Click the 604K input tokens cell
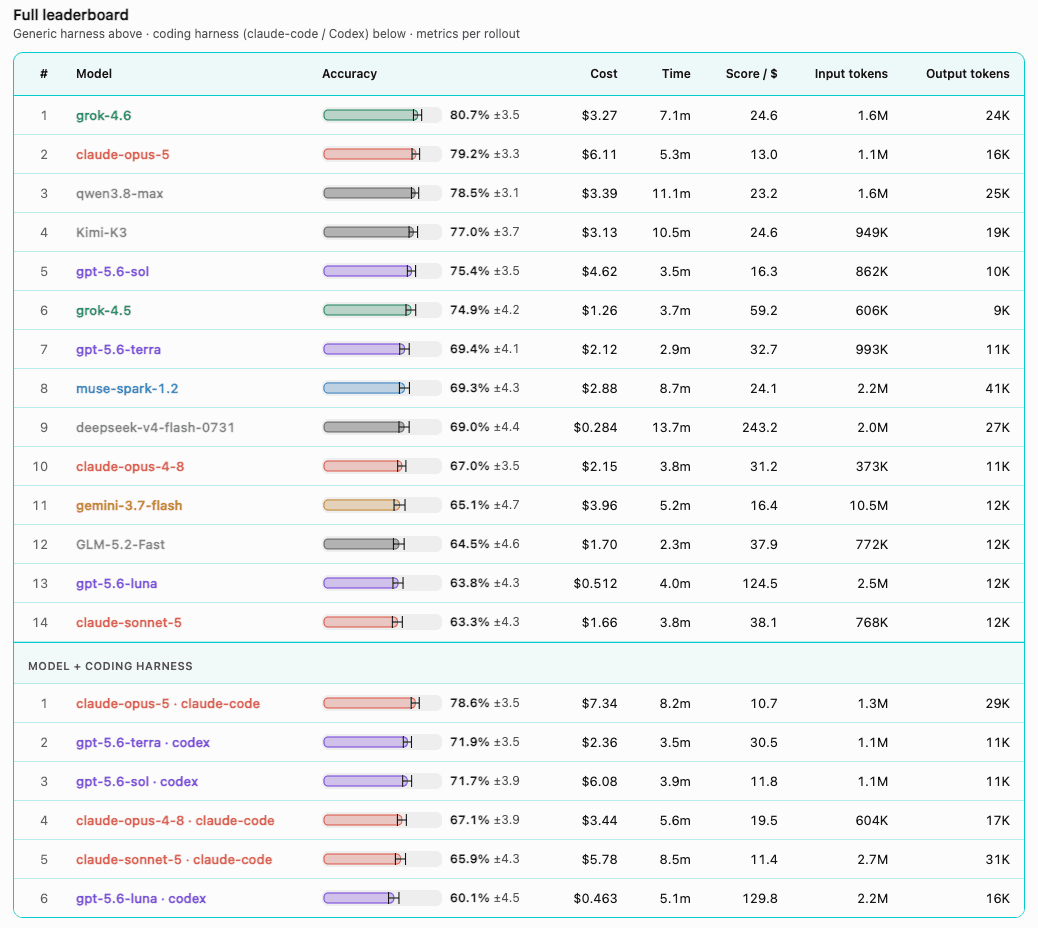The height and width of the screenshot is (928, 1038). (871, 821)
